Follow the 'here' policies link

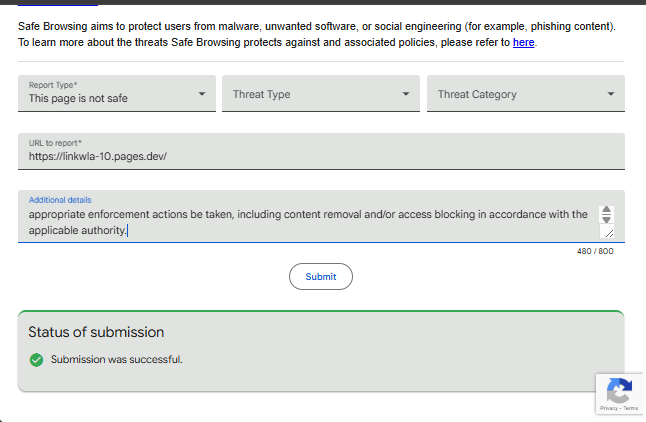[x=523, y=43]
